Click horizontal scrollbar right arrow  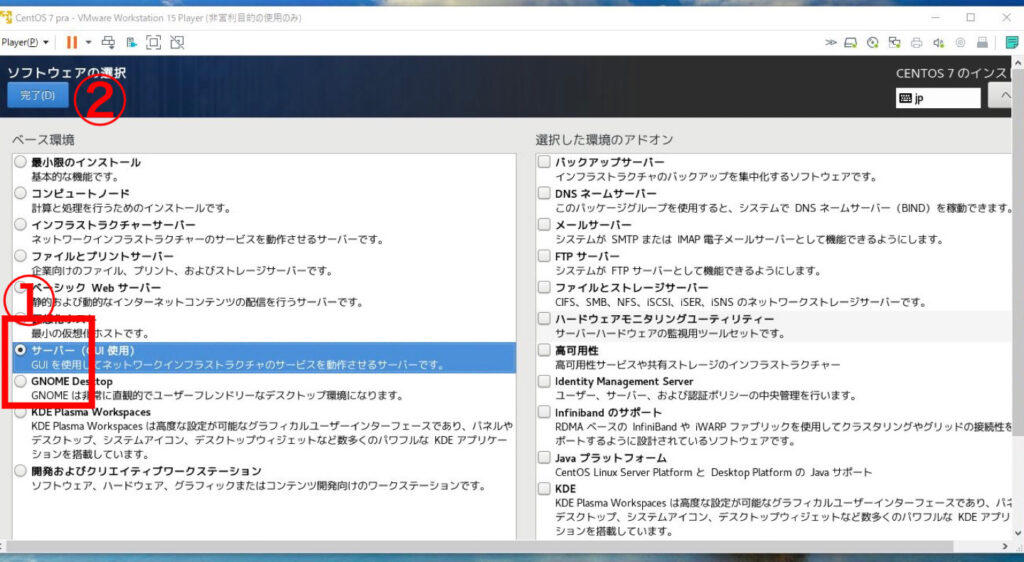tap(1005, 546)
